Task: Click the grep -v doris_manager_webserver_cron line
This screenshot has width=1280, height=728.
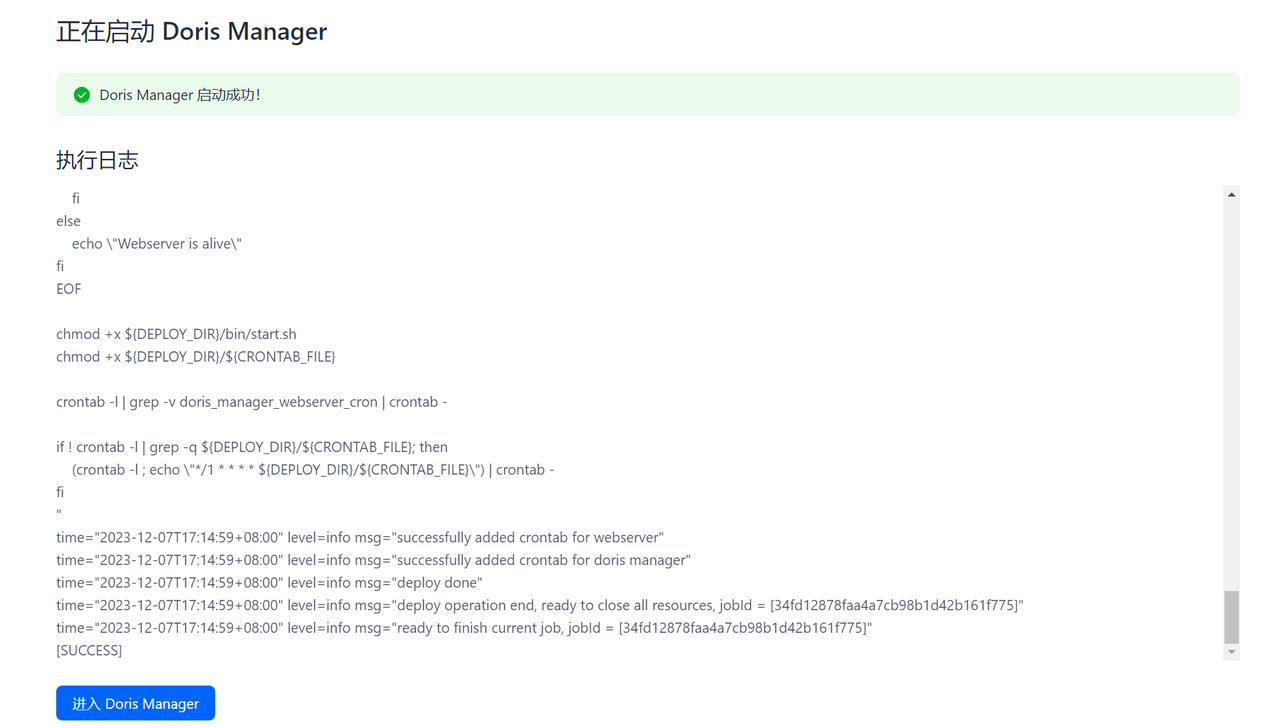Action: click(252, 402)
